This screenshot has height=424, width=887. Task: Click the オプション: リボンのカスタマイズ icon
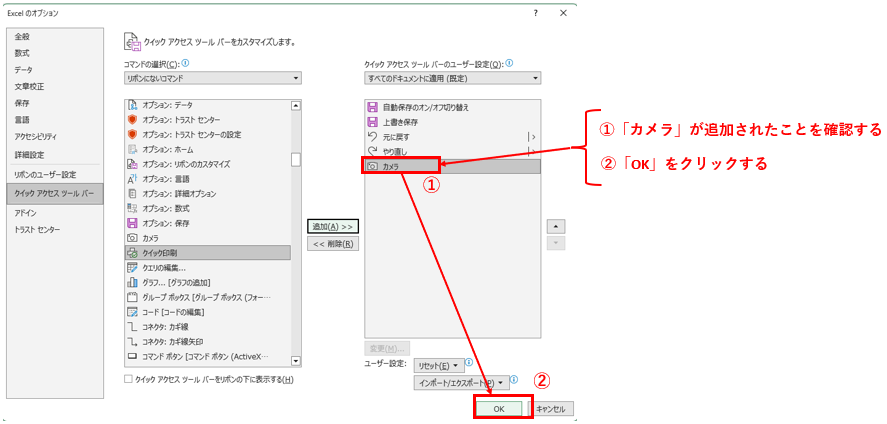tap(132, 164)
